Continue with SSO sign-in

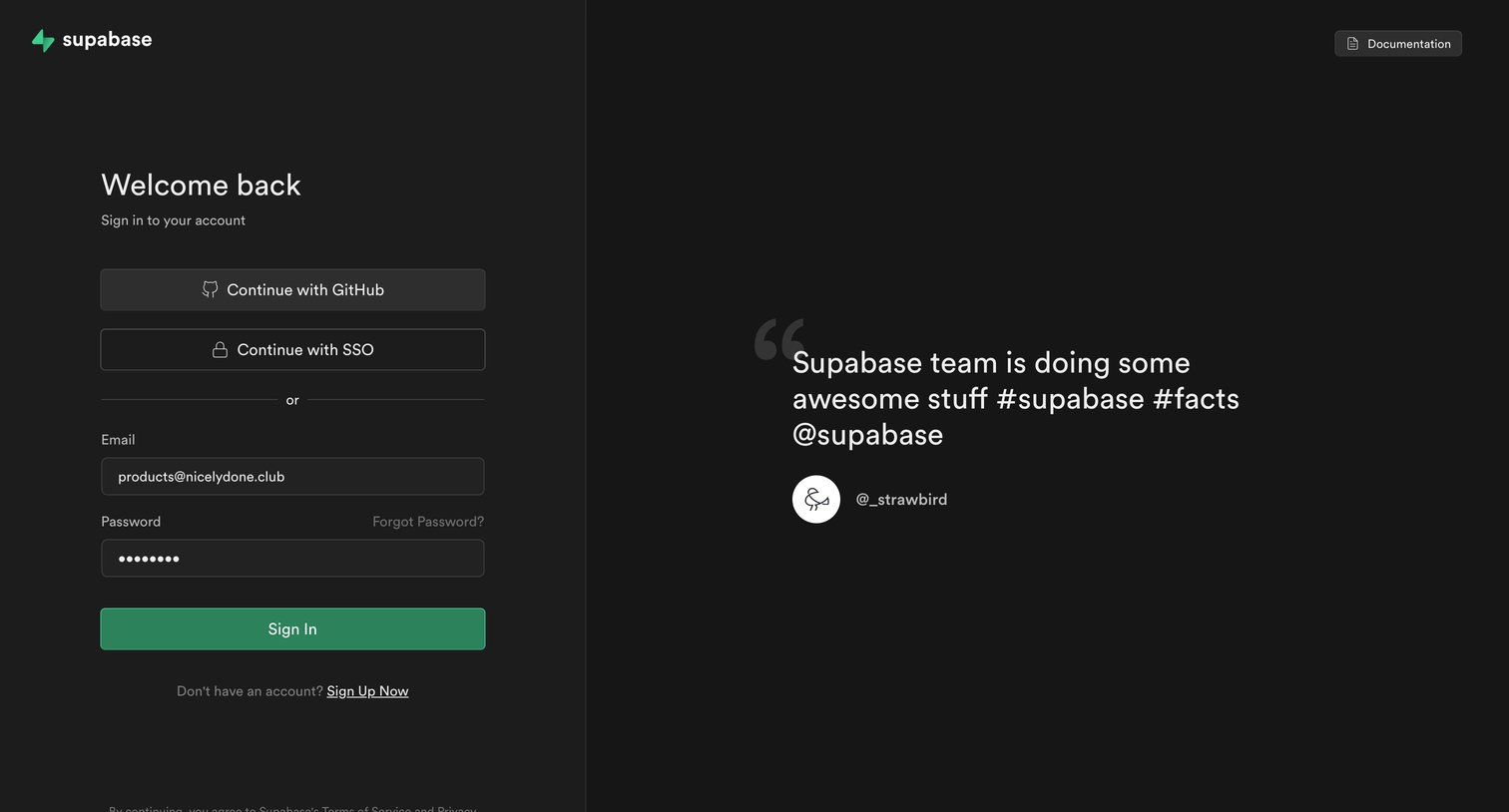pyautogui.click(x=292, y=349)
